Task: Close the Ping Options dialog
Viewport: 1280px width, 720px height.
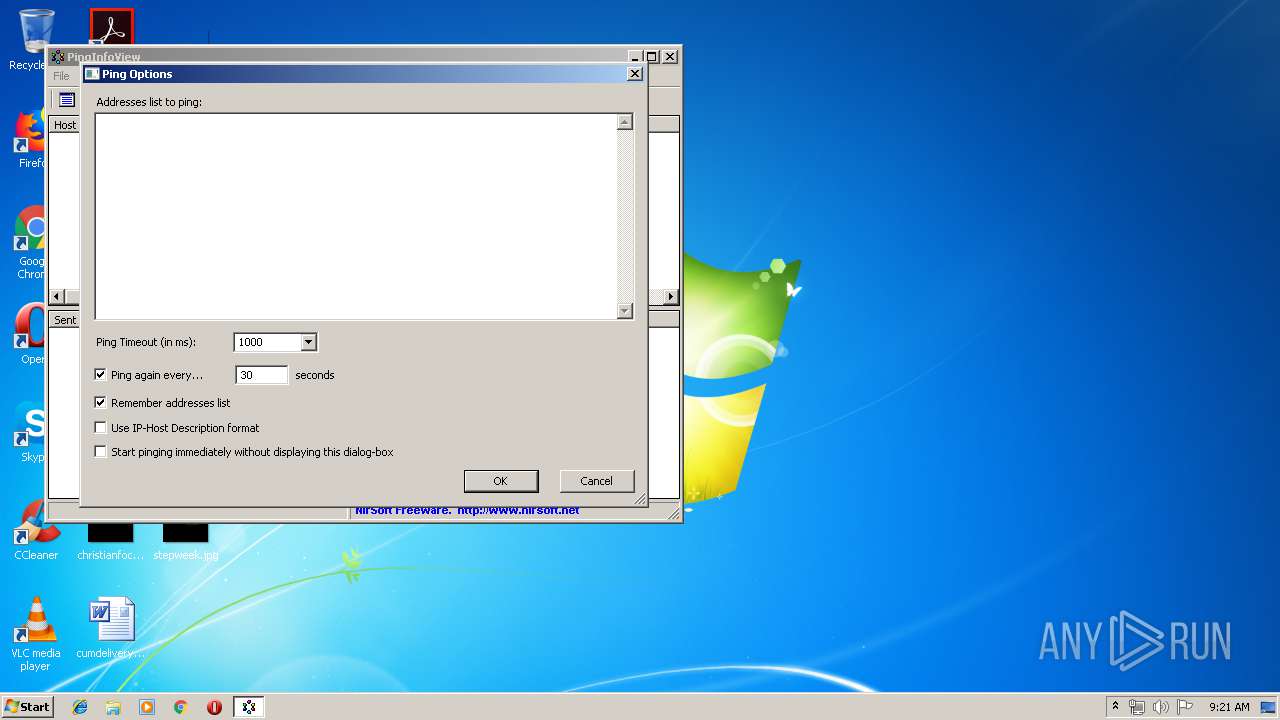Action: [634, 74]
